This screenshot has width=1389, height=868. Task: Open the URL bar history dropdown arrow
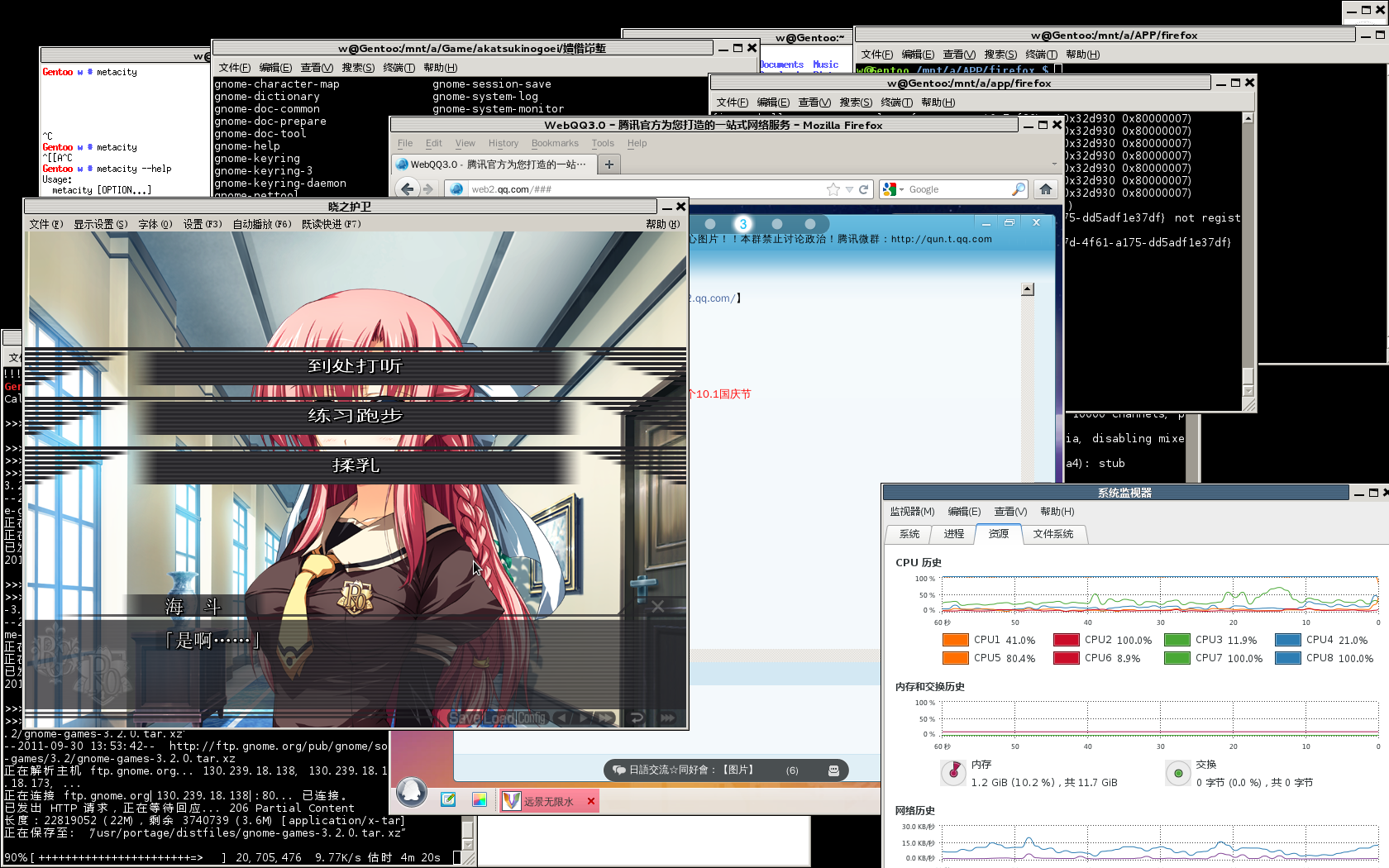[849, 189]
